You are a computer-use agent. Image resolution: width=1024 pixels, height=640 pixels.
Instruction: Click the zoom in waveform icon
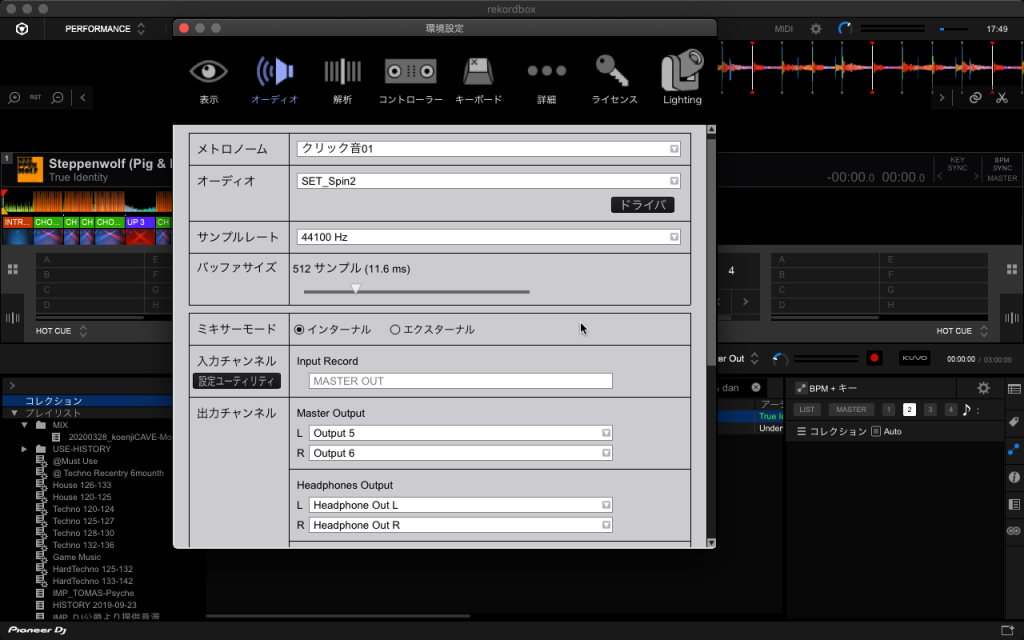(14, 98)
